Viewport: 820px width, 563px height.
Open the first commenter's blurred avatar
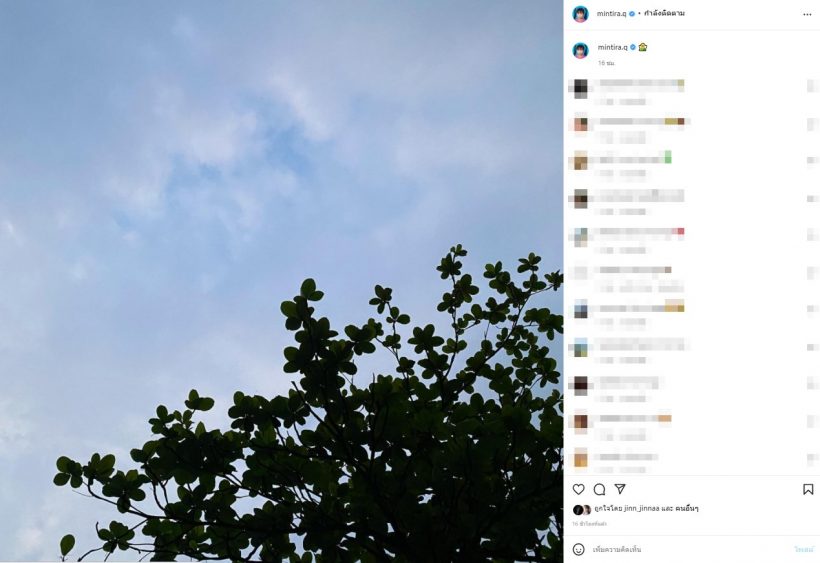580,88
